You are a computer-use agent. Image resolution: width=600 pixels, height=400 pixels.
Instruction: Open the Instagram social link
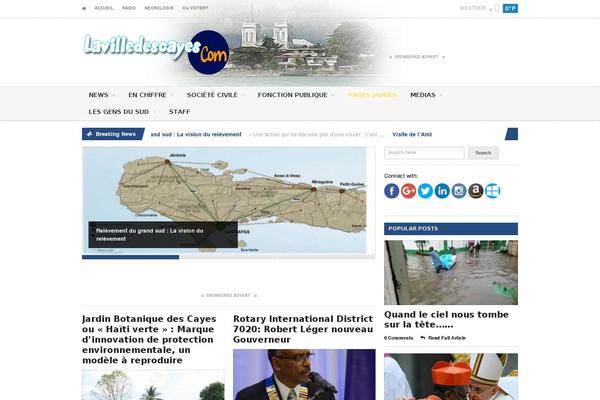[459, 191]
